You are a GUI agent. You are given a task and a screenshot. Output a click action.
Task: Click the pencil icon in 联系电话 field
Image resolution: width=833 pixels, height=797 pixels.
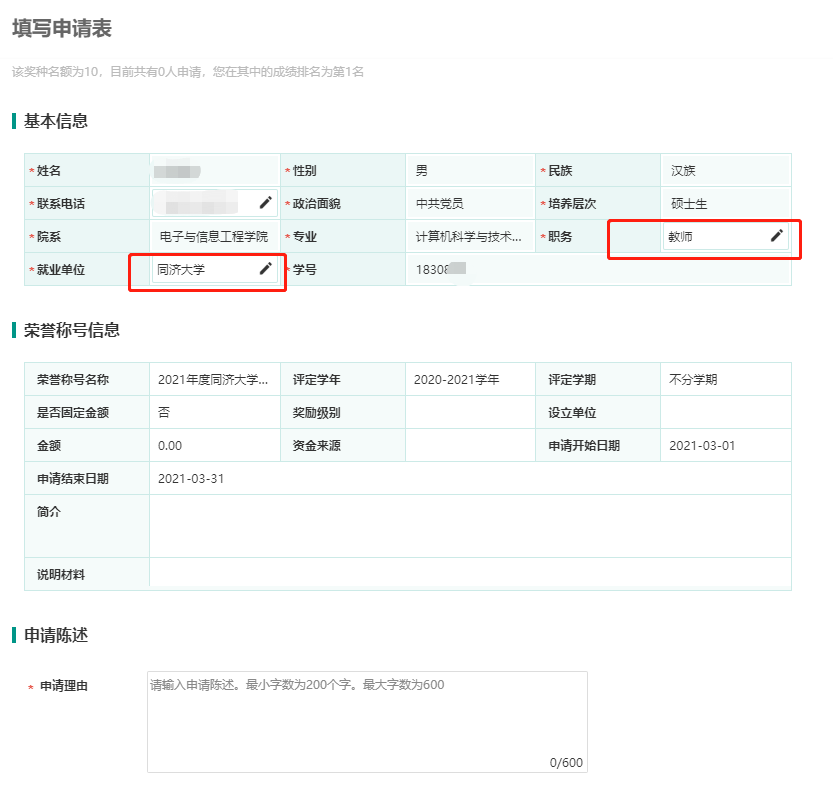pyautogui.click(x=265, y=203)
